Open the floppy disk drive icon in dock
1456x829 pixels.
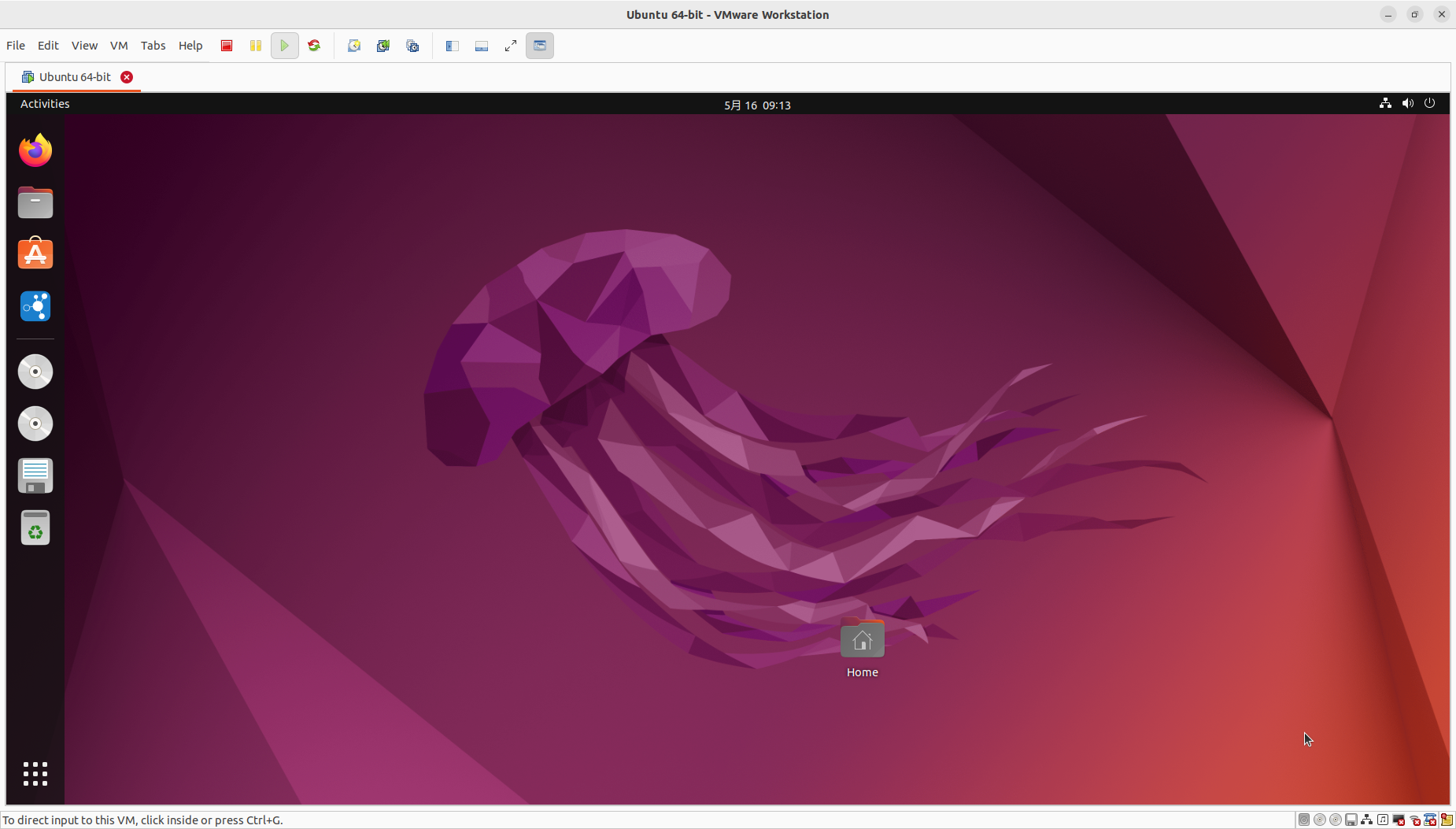point(35,476)
